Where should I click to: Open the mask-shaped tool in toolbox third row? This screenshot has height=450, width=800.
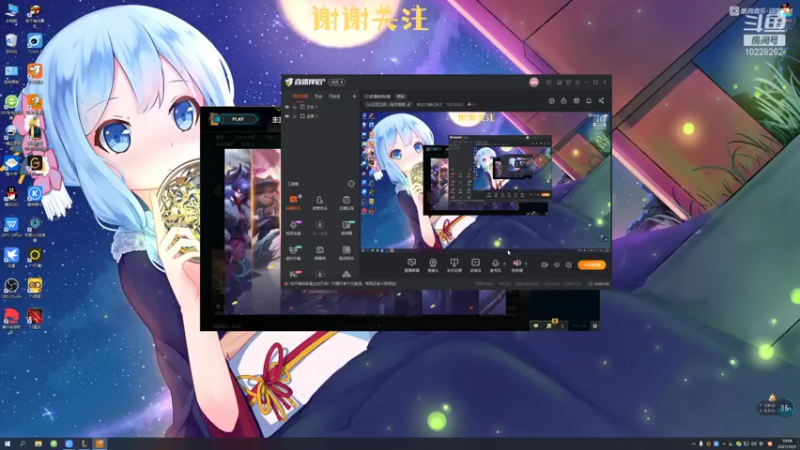click(x=293, y=253)
